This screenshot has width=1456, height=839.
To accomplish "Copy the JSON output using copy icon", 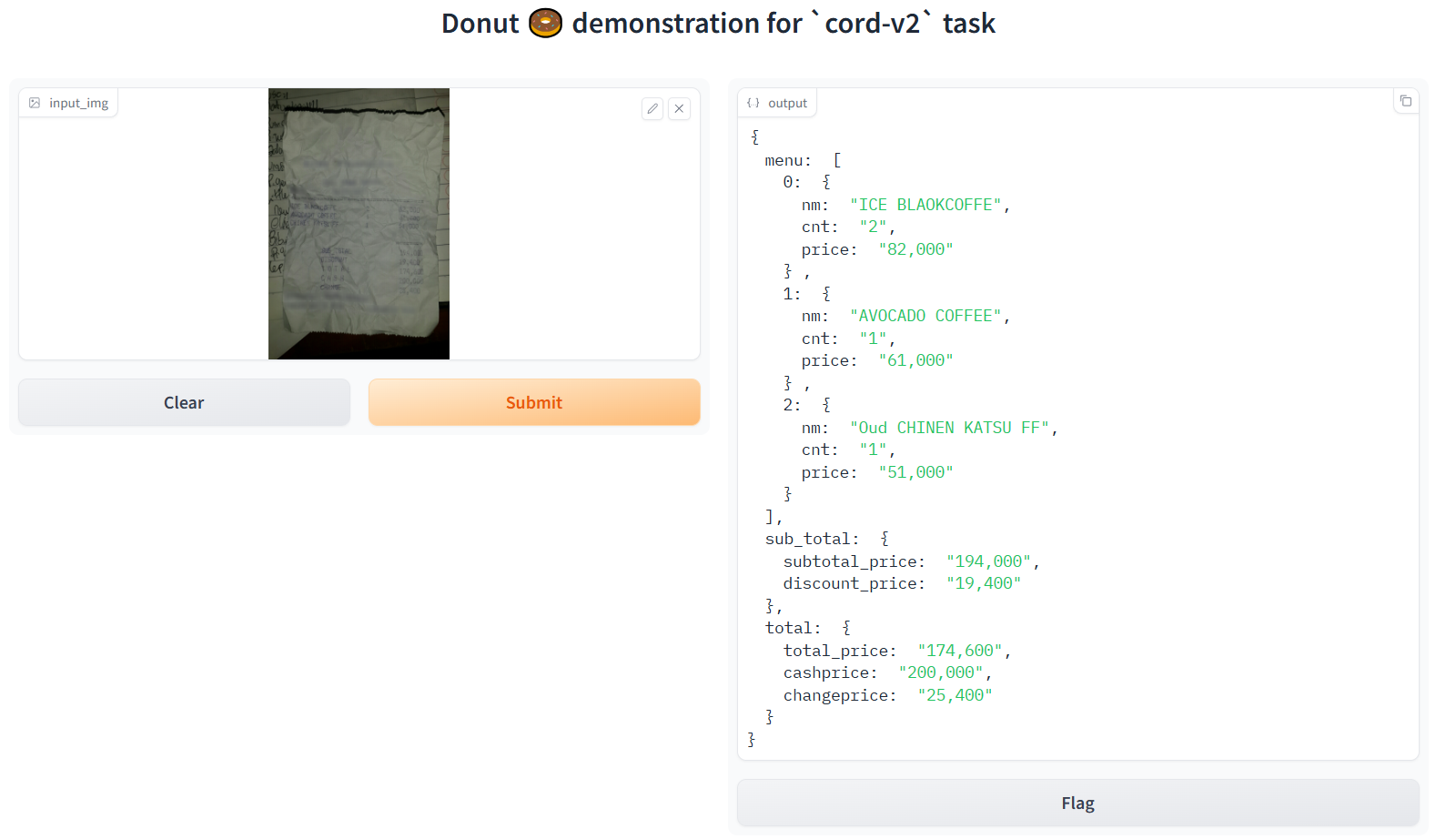I will tap(1406, 101).
